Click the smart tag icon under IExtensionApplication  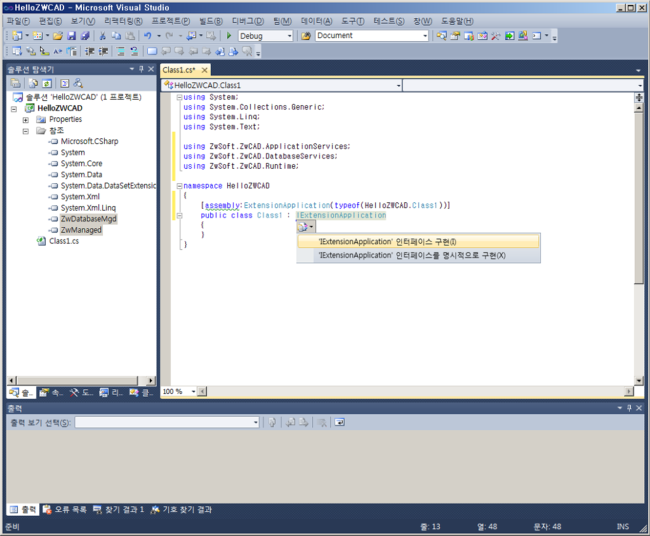point(306,227)
